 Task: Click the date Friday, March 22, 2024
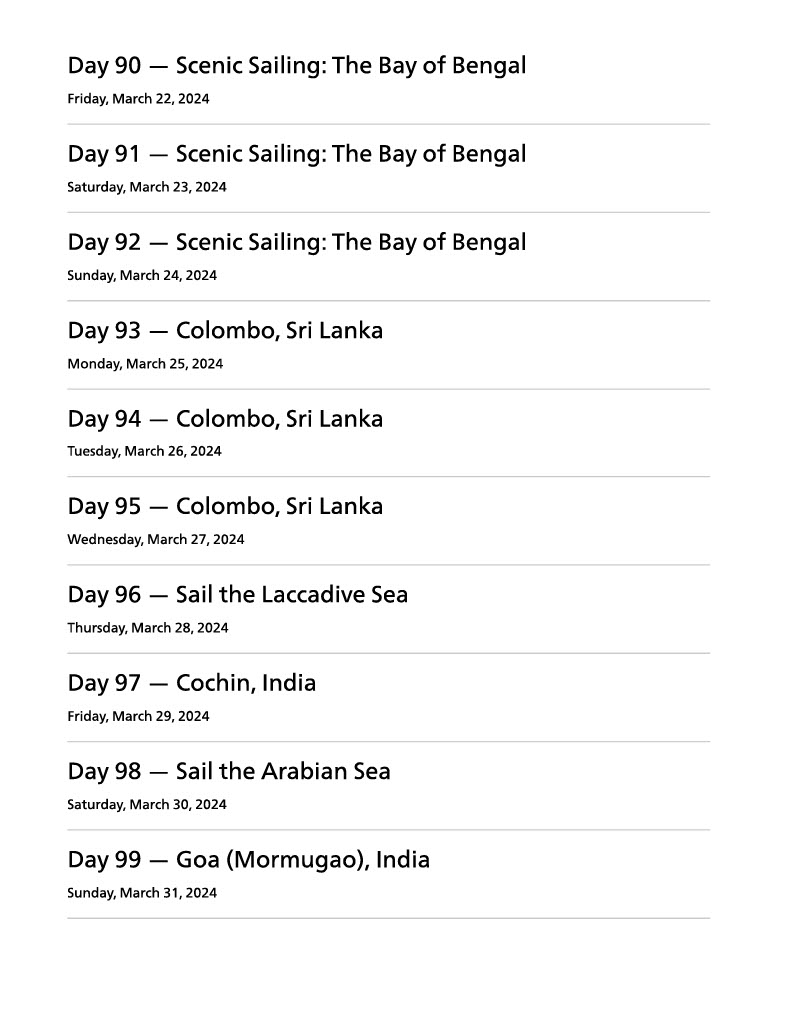[138, 99]
